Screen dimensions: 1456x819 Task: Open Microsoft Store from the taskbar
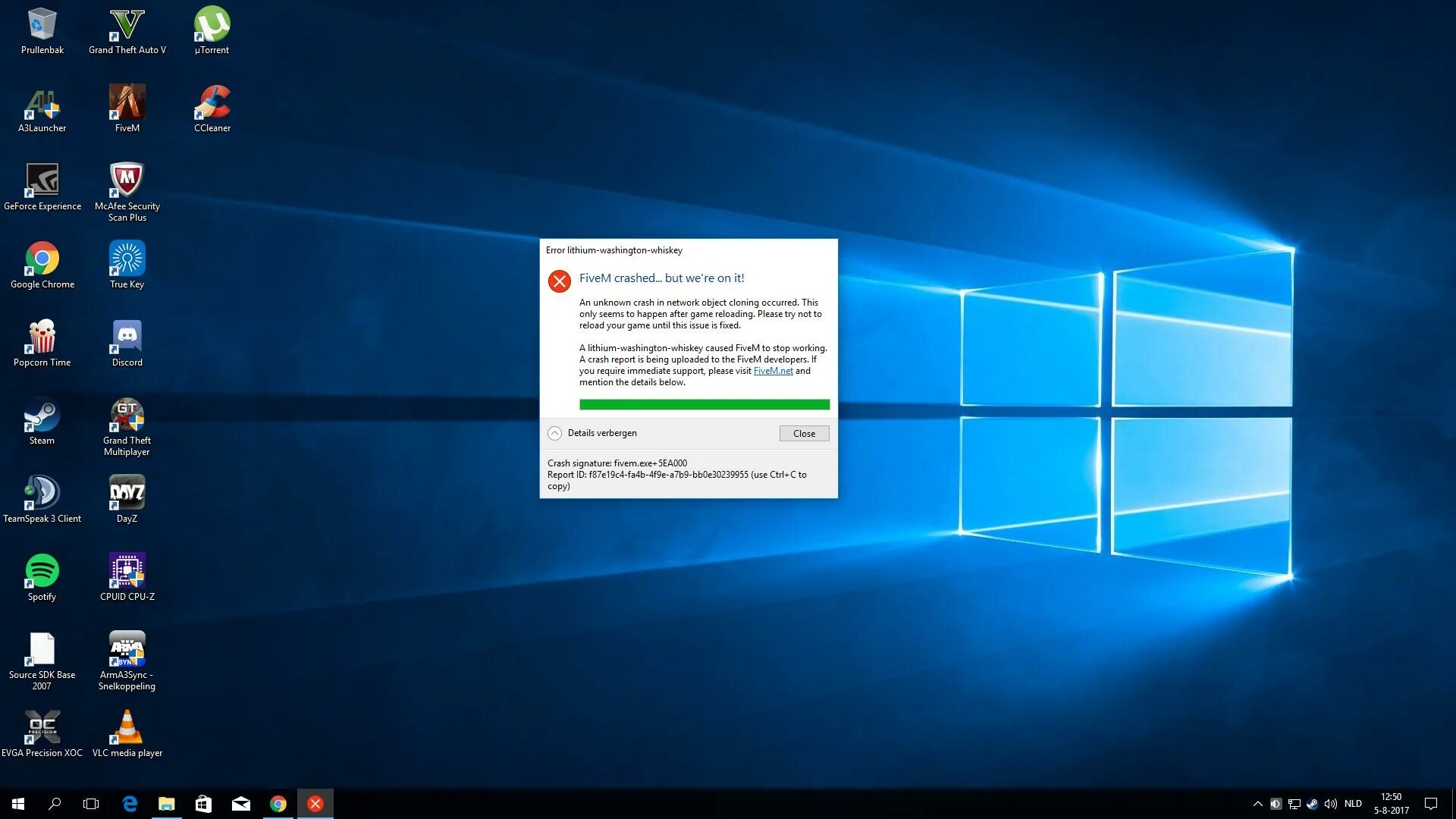[204, 804]
